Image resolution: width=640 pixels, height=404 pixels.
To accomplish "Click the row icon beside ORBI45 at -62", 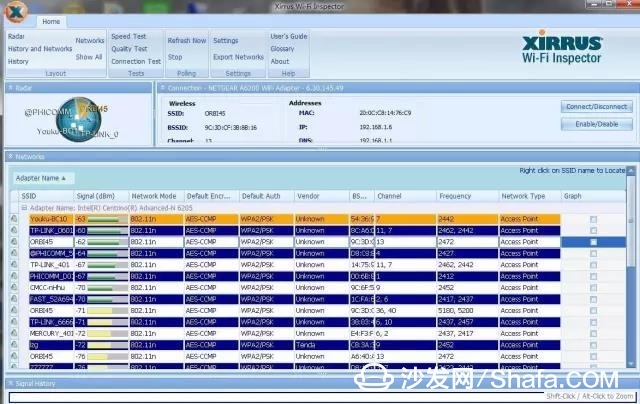I will (x=14, y=242).
